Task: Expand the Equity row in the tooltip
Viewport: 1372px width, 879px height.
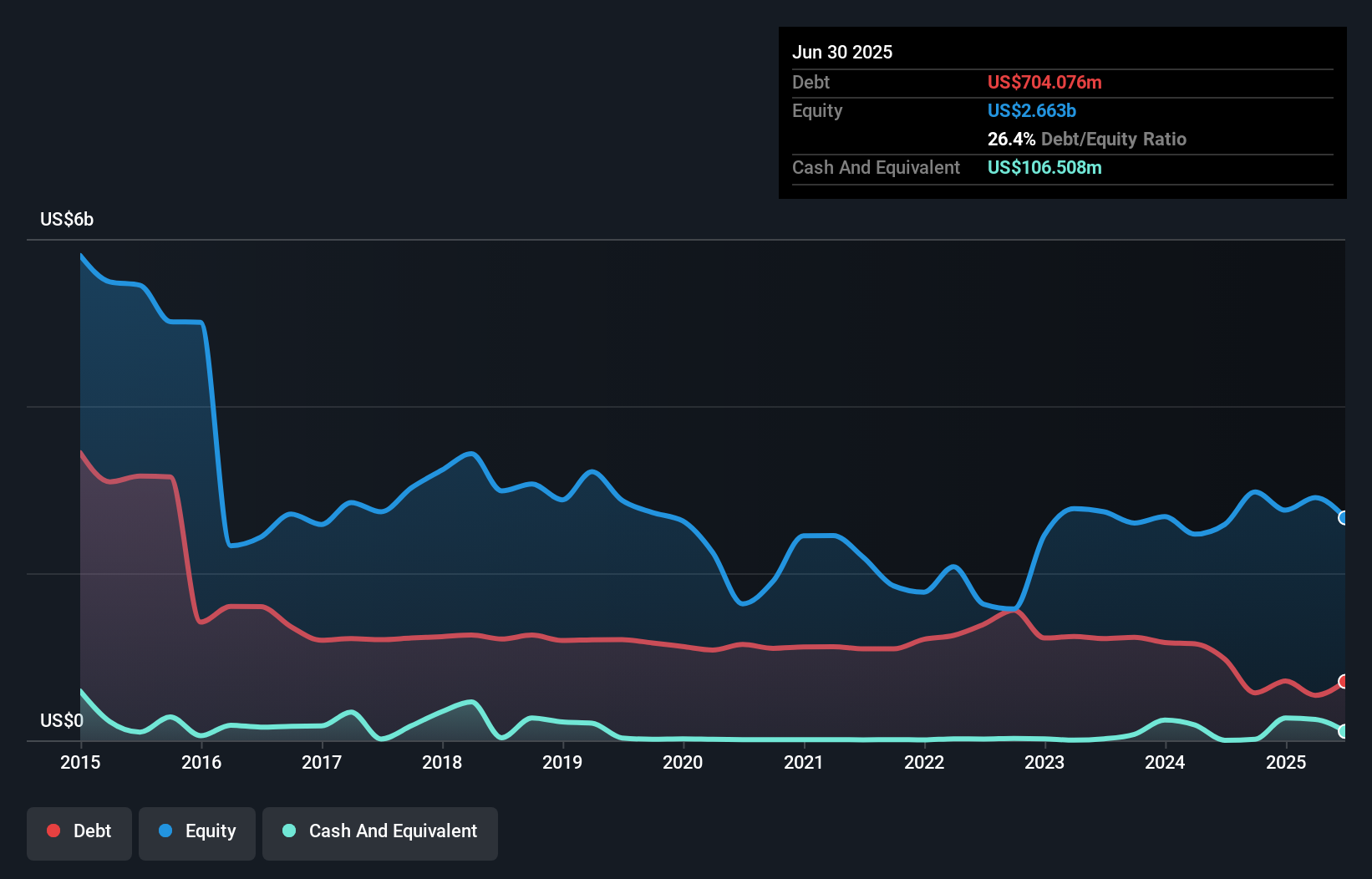Action: point(817,110)
